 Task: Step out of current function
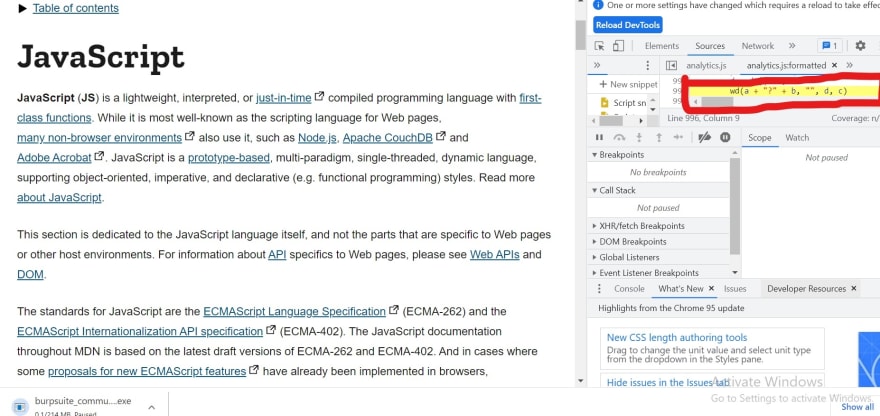tap(659, 138)
